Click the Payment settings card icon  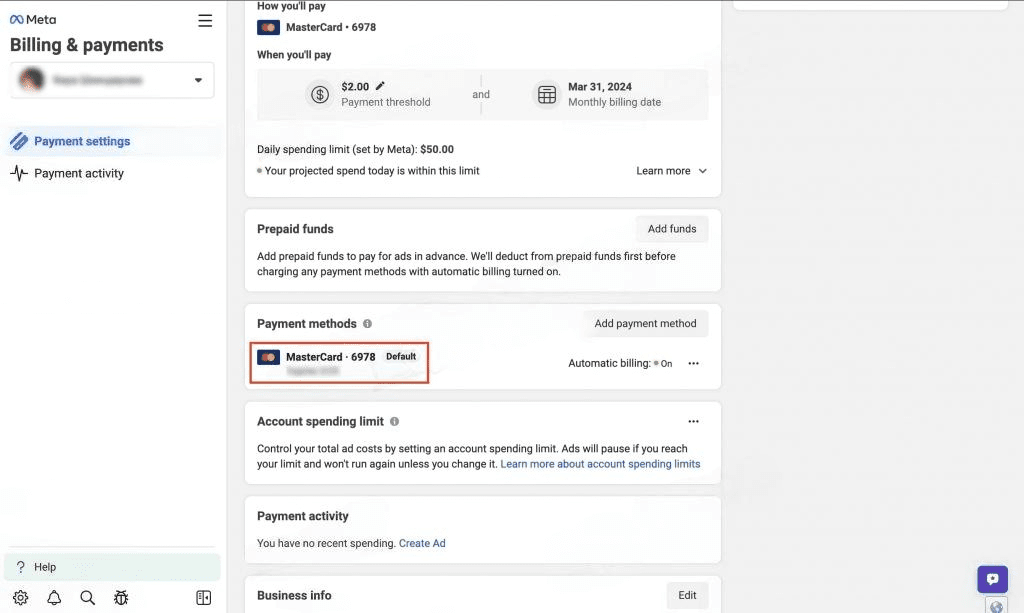click(19, 141)
